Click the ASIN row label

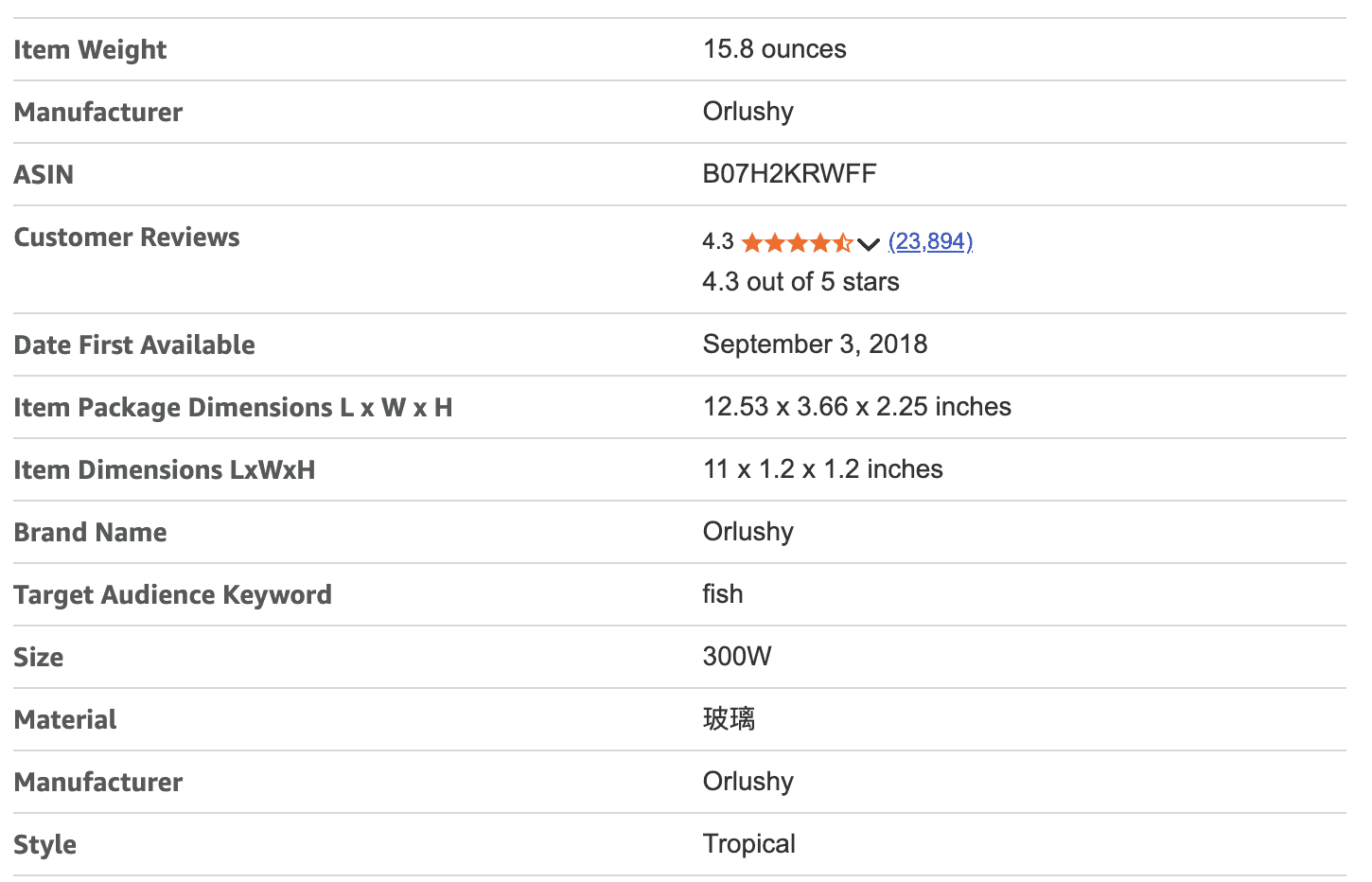point(44,175)
